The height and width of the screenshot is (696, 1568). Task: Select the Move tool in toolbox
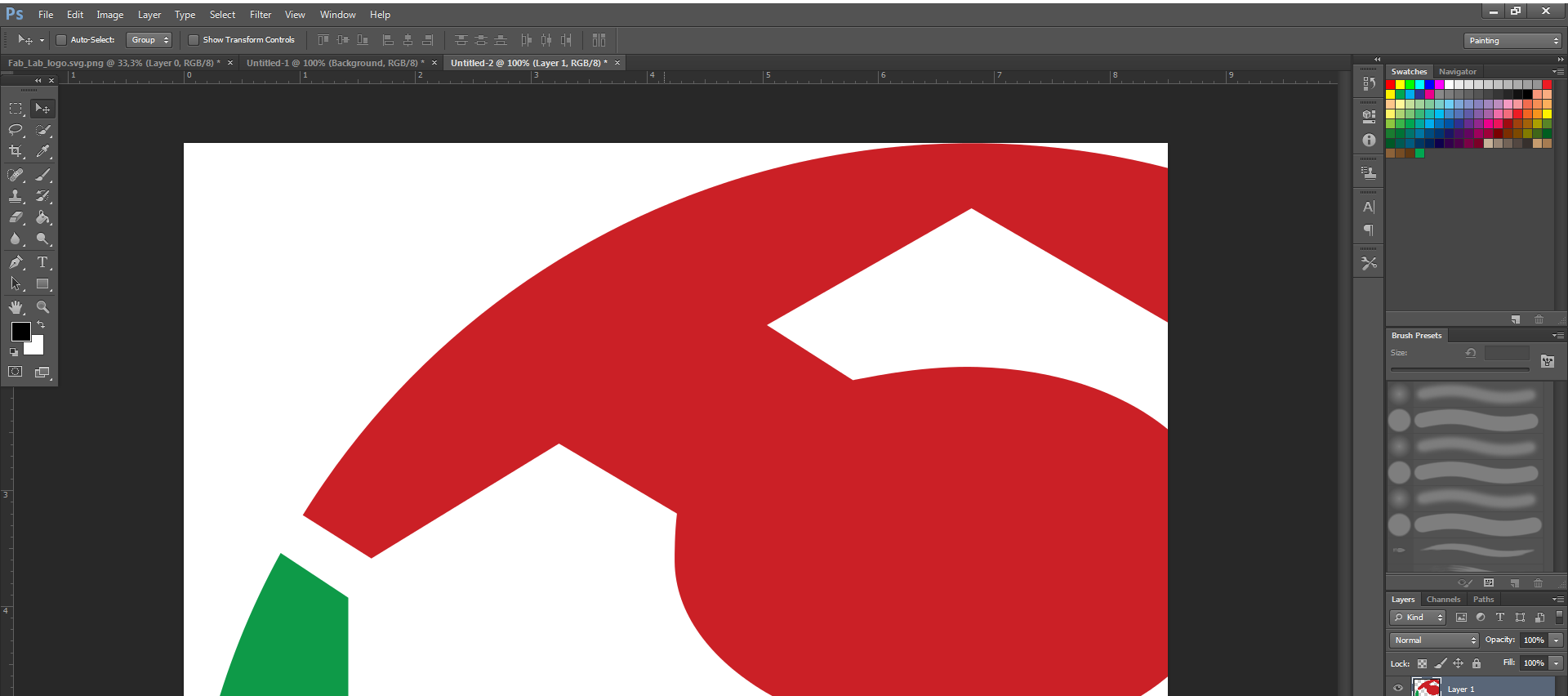pyautogui.click(x=42, y=109)
